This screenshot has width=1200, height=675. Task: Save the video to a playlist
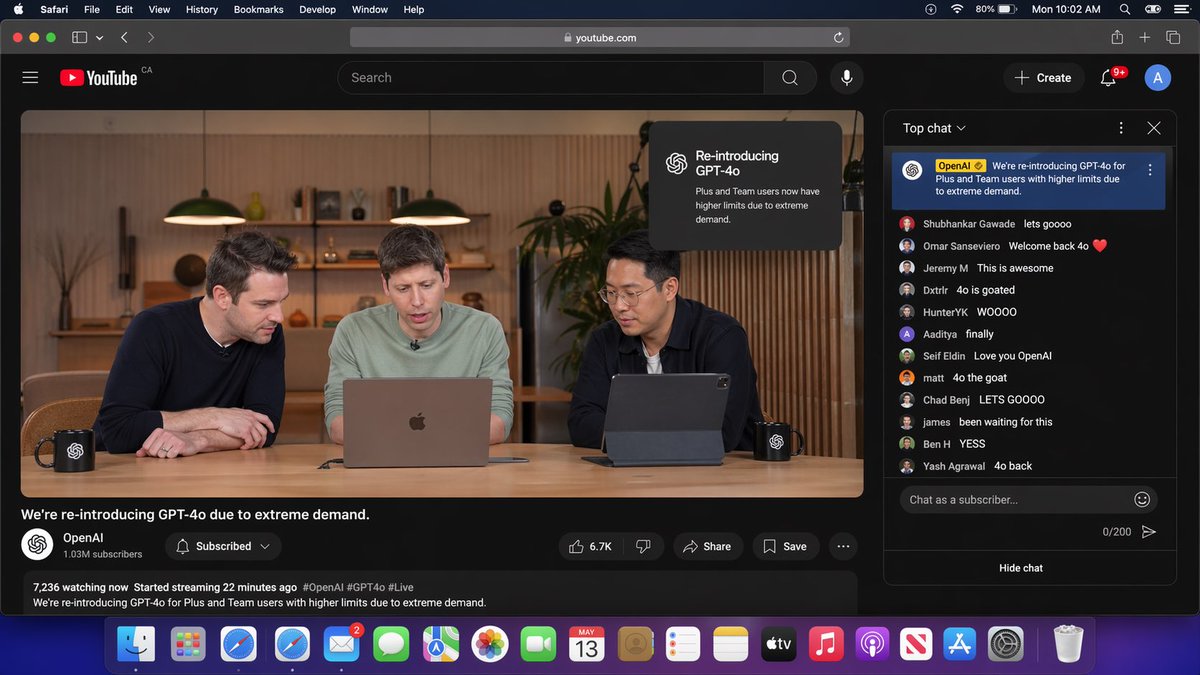pyautogui.click(x=785, y=546)
